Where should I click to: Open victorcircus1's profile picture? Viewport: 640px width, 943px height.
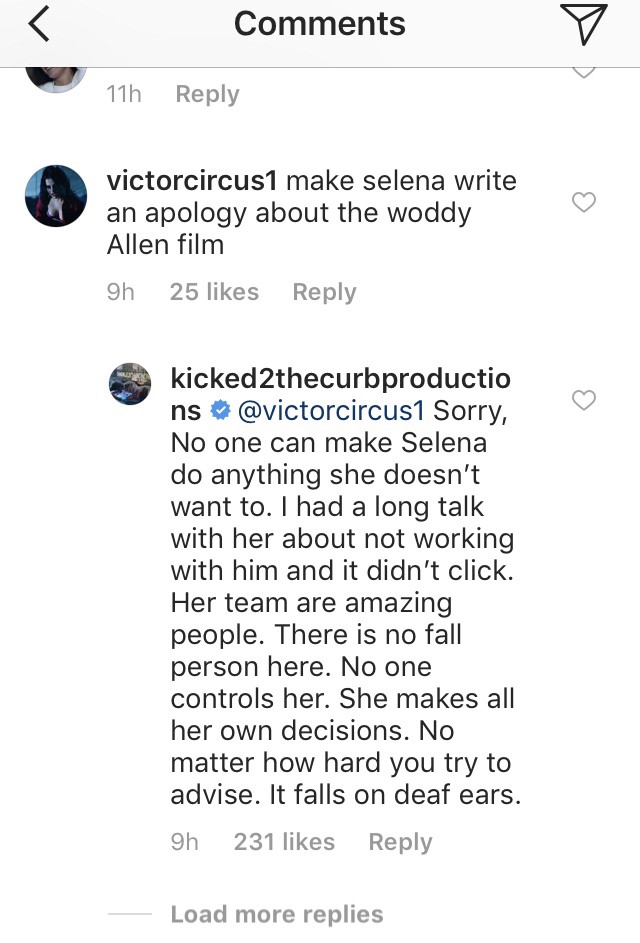coord(55,196)
